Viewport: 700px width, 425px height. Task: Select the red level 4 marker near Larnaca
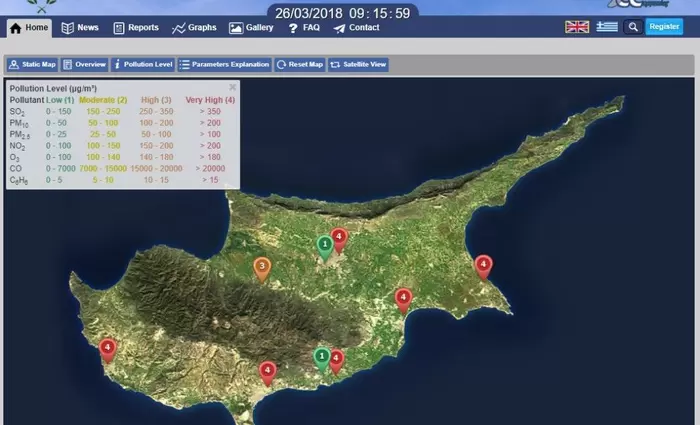coord(403,300)
